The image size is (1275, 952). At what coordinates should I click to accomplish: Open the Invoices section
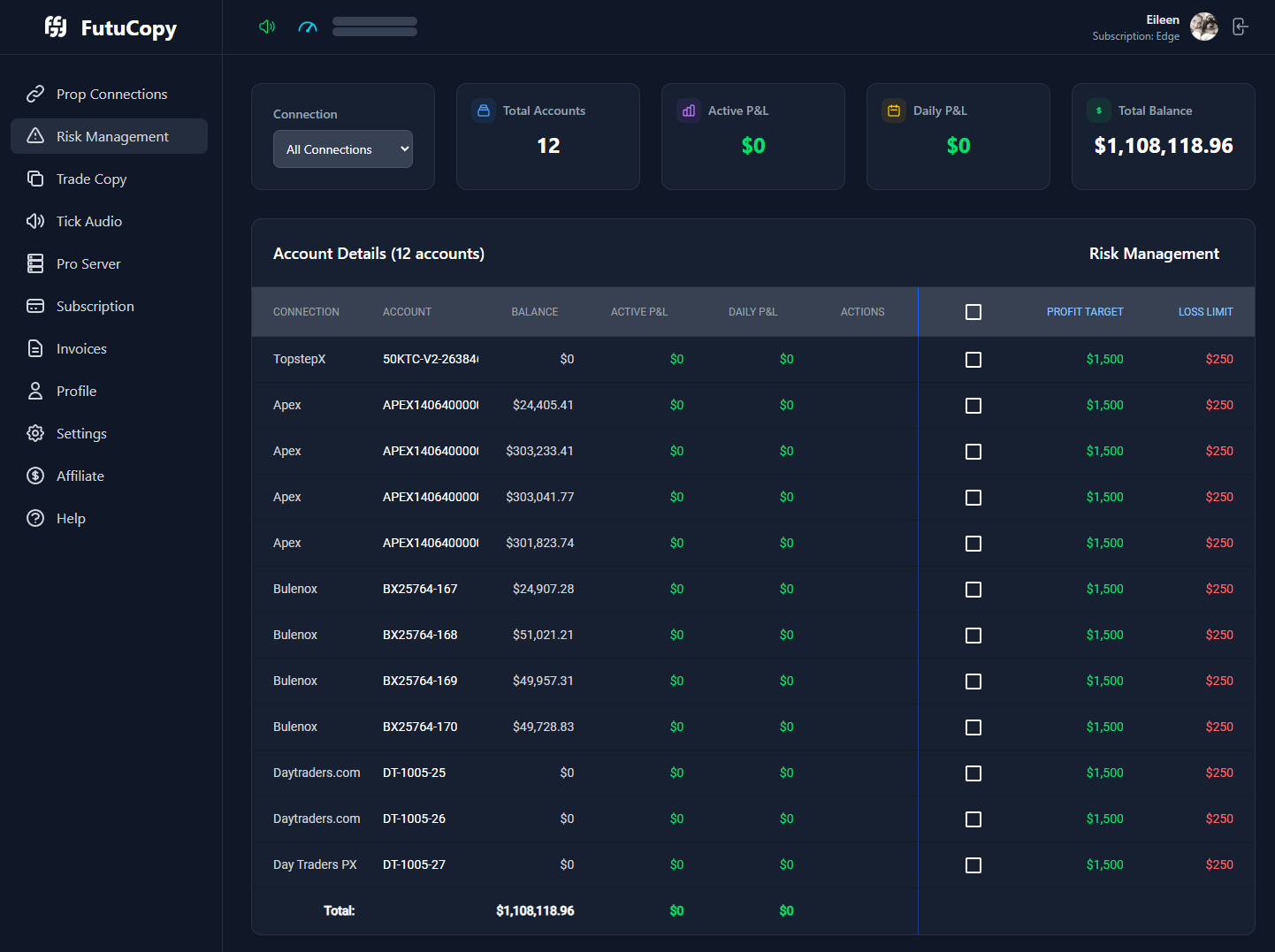80,347
